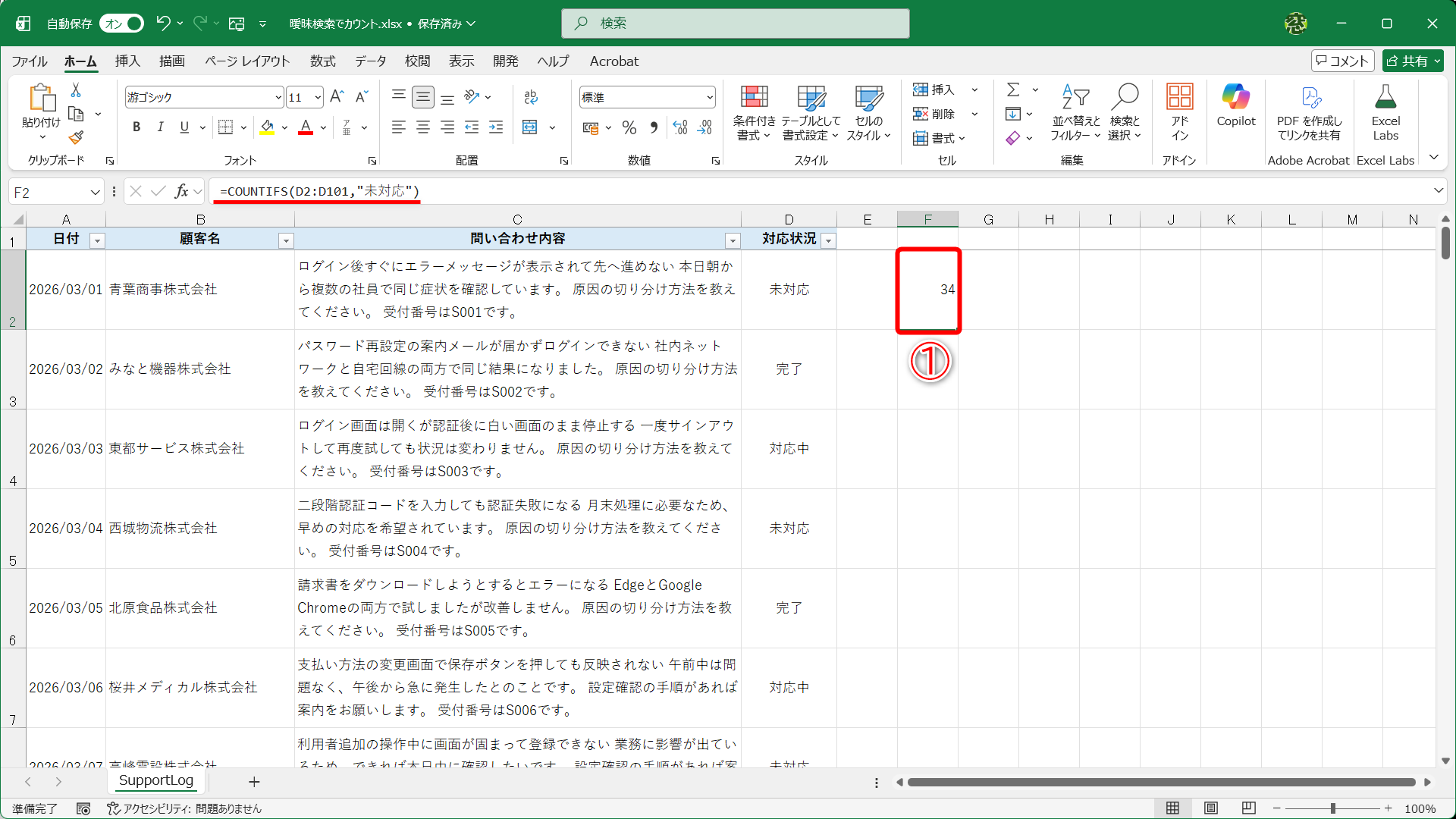Image resolution: width=1456 pixels, height=819 pixels.
Task: Toggle 自動保存 off
Action: tap(121, 24)
